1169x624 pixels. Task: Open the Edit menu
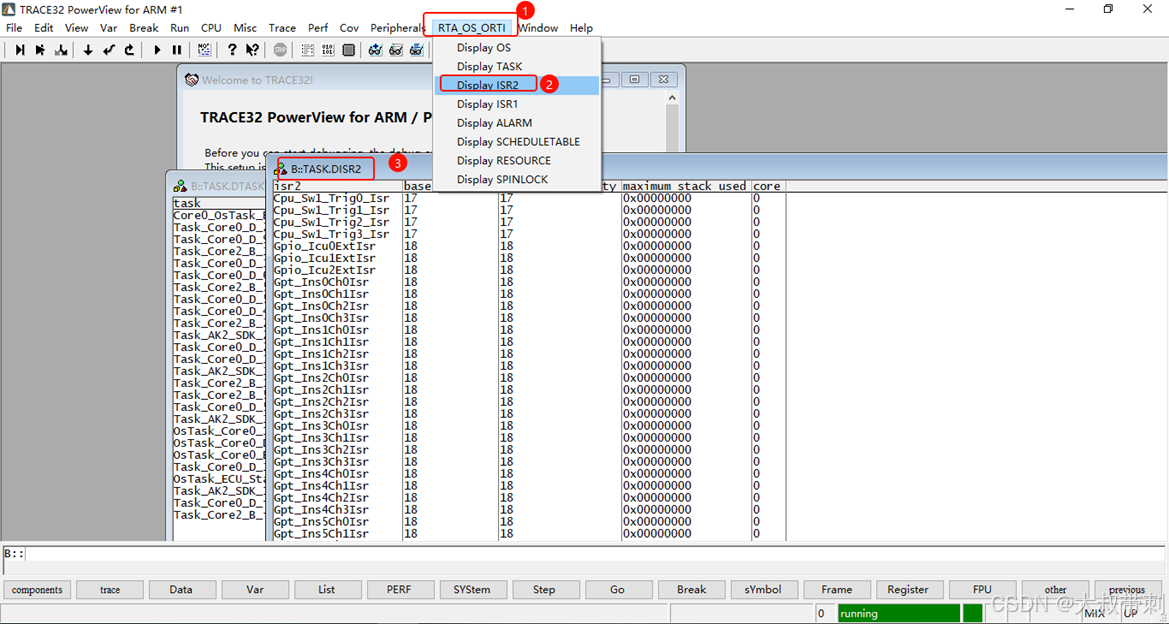coord(44,28)
